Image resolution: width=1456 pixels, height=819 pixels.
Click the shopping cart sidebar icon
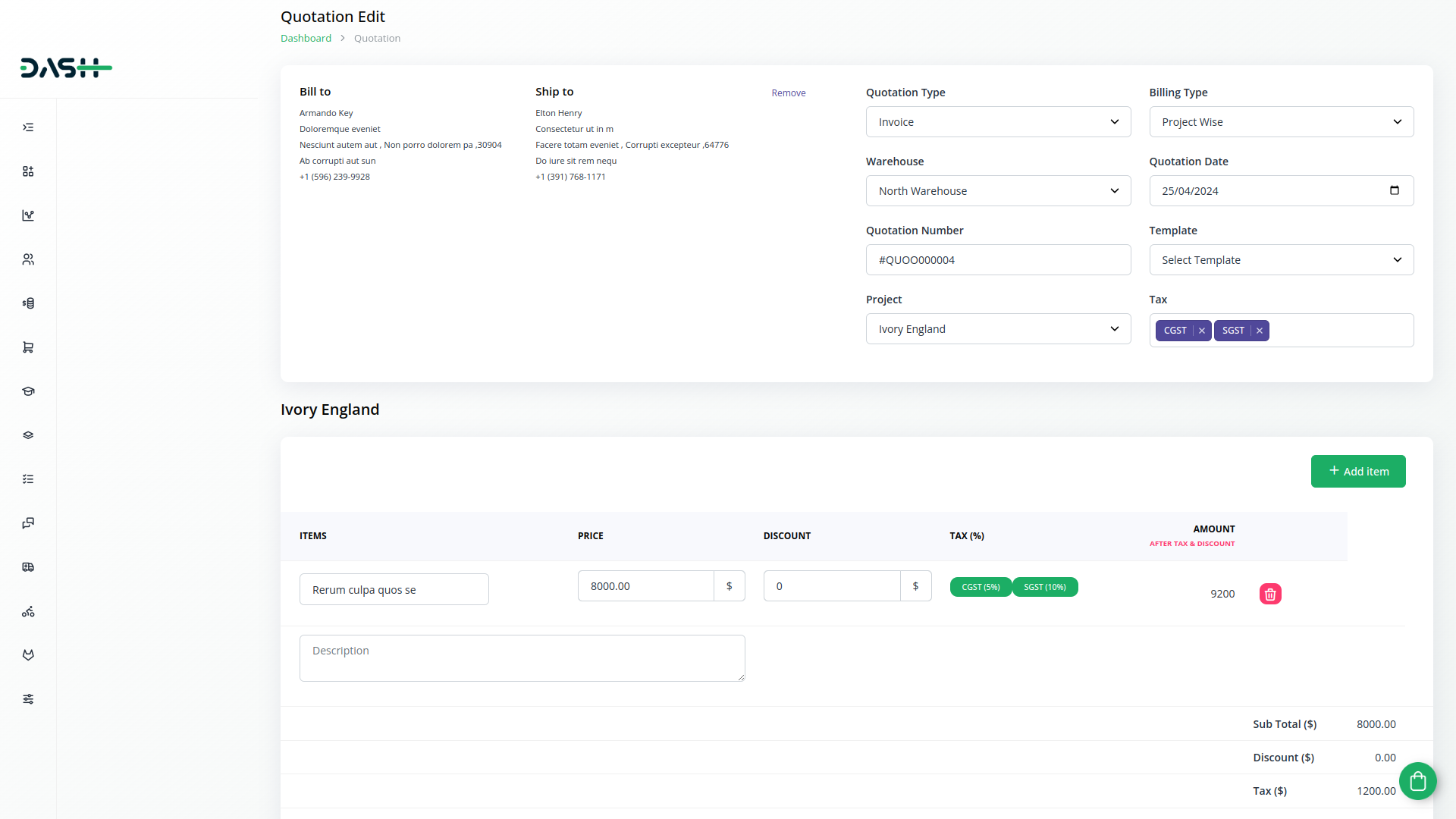pos(28,347)
